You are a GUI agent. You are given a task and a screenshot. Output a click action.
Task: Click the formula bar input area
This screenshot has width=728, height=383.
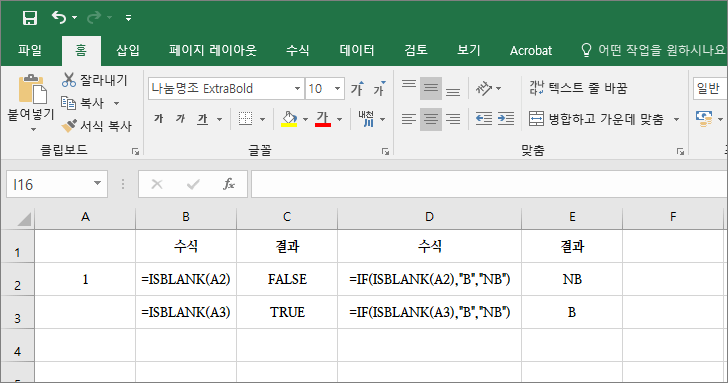coord(489,184)
